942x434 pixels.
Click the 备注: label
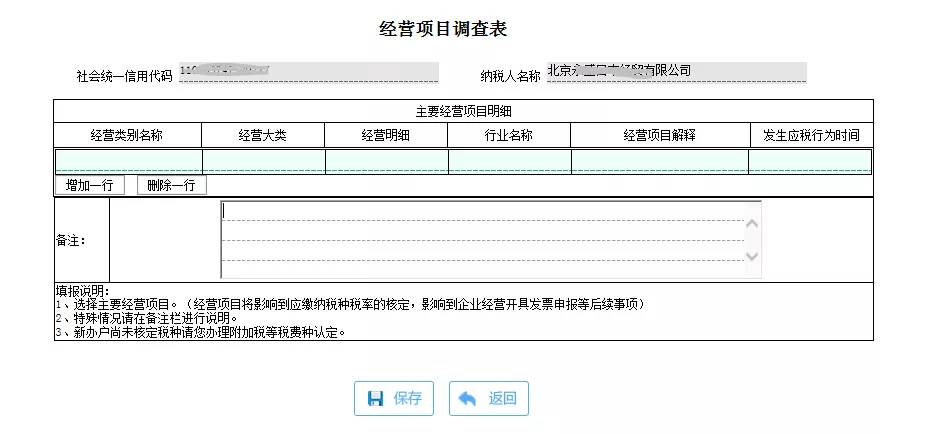[70, 241]
